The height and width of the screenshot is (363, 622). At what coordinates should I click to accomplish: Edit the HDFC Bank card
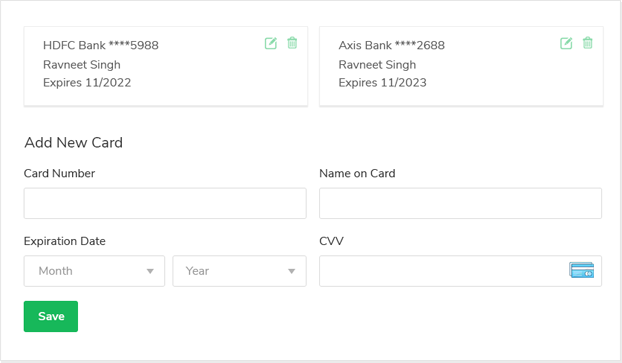click(271, 43)
